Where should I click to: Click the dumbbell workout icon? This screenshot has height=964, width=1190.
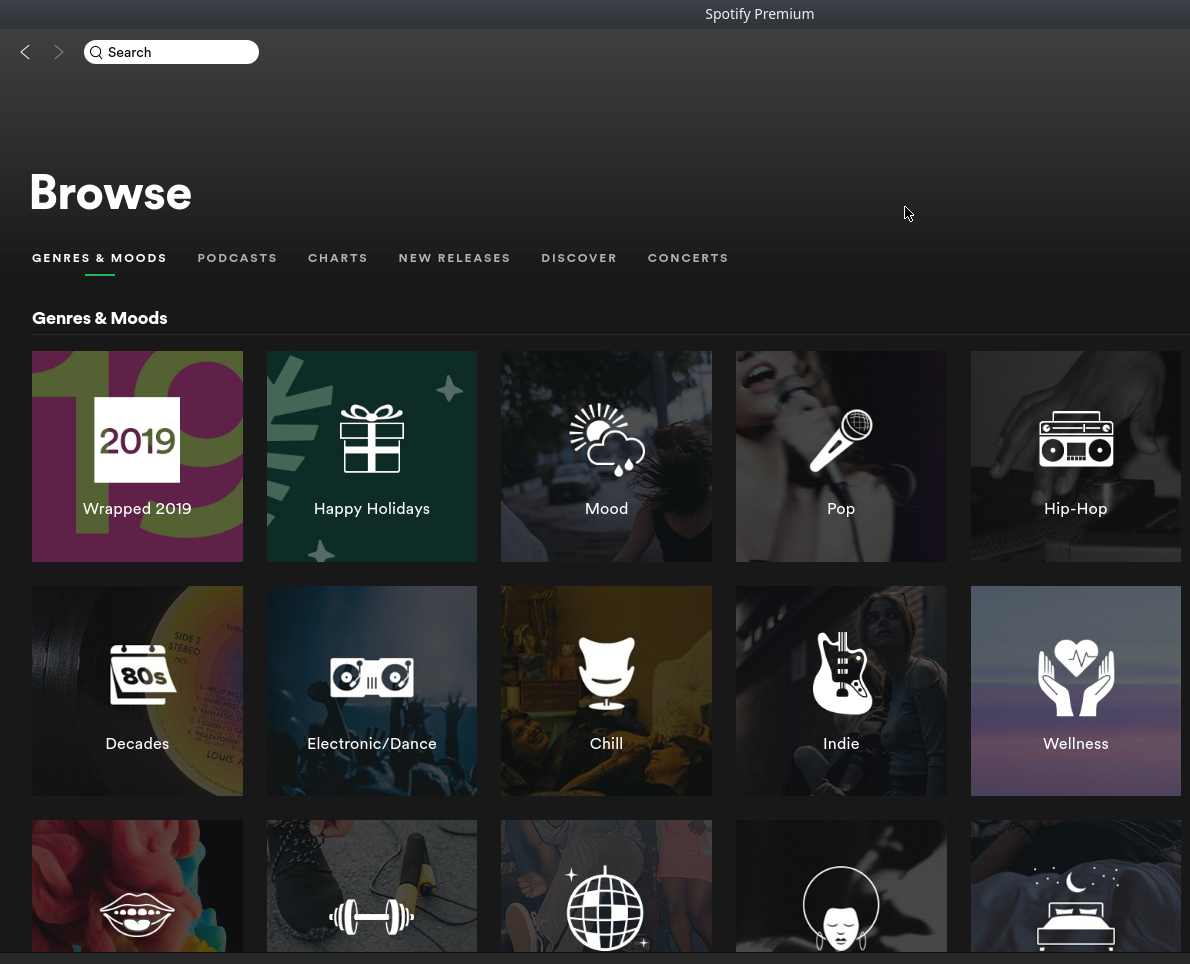[x=372, y=917]
